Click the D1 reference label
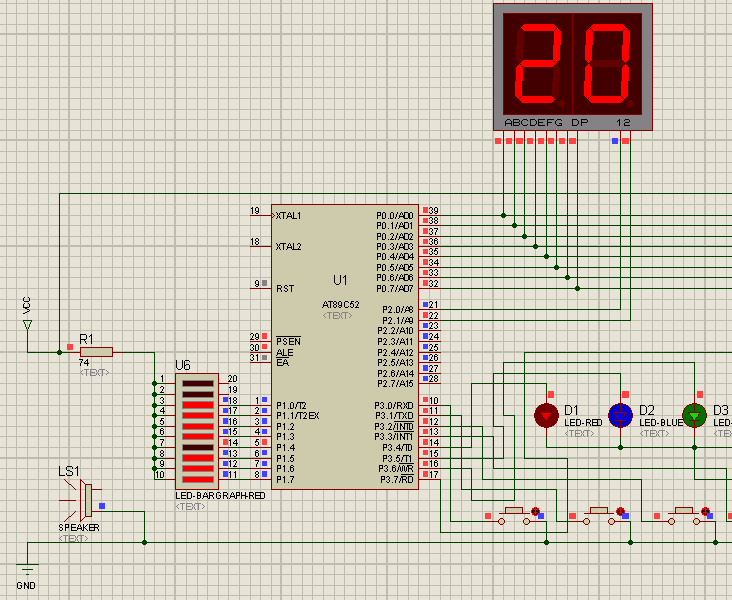 point(571,410)
